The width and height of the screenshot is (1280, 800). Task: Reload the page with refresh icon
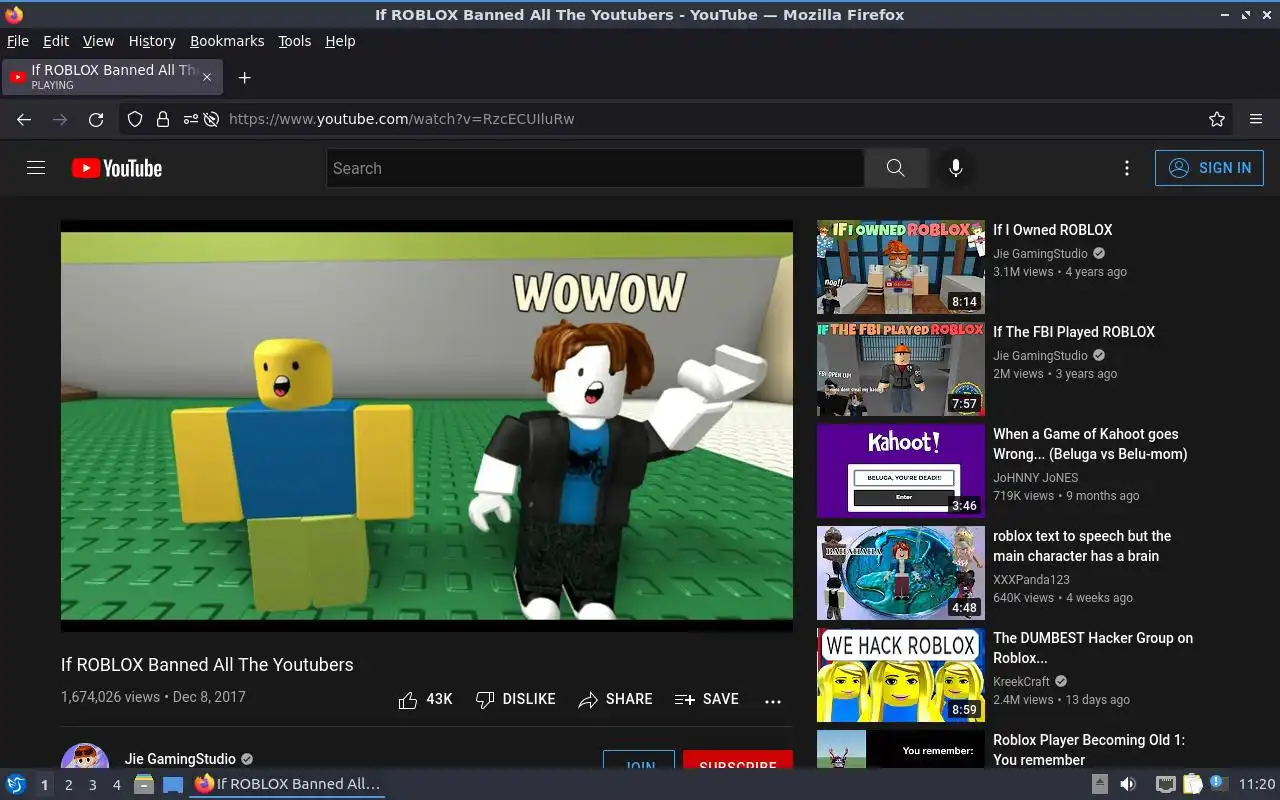point(96,119)
